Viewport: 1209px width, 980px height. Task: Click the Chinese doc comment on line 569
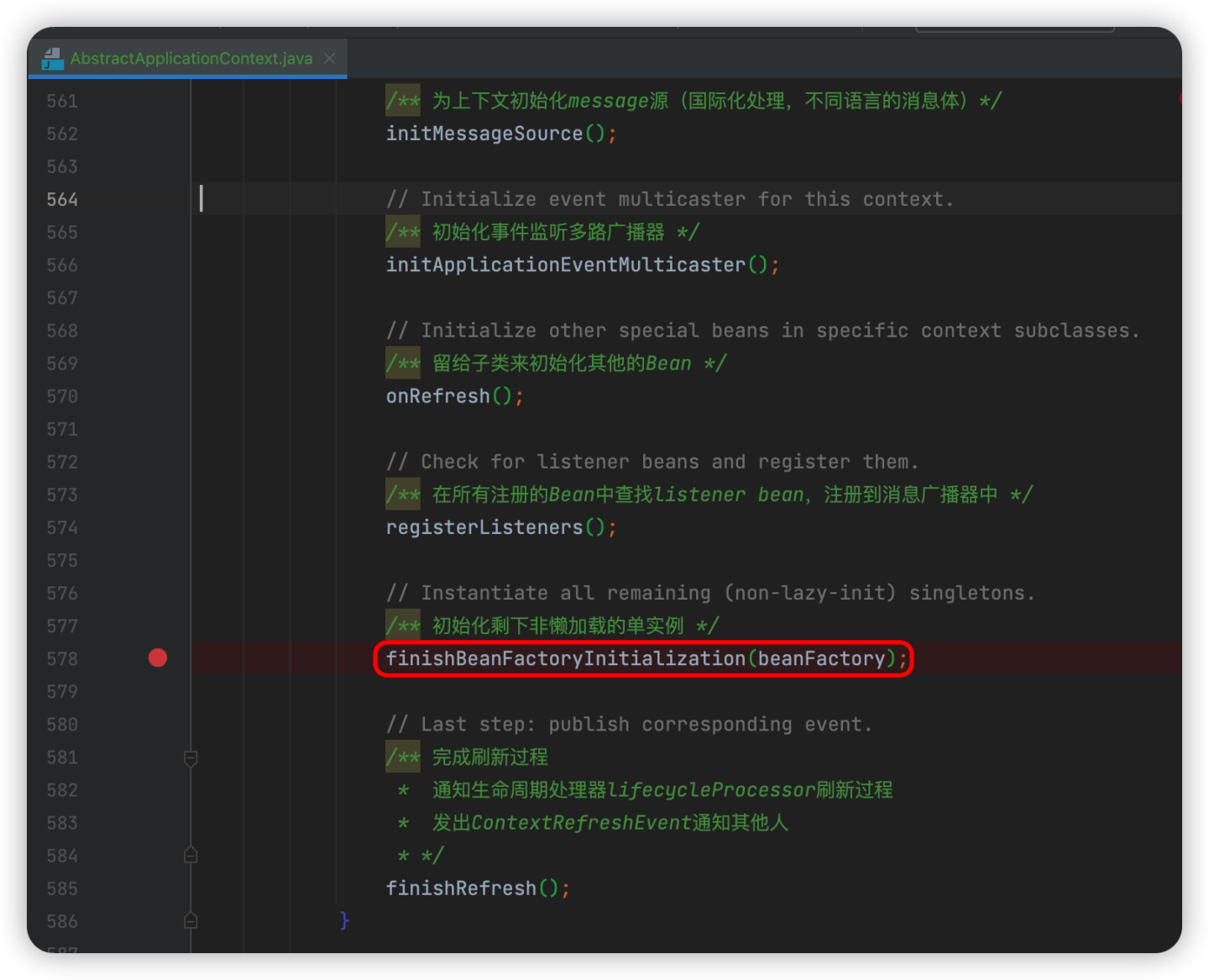[x=556, y=364]
